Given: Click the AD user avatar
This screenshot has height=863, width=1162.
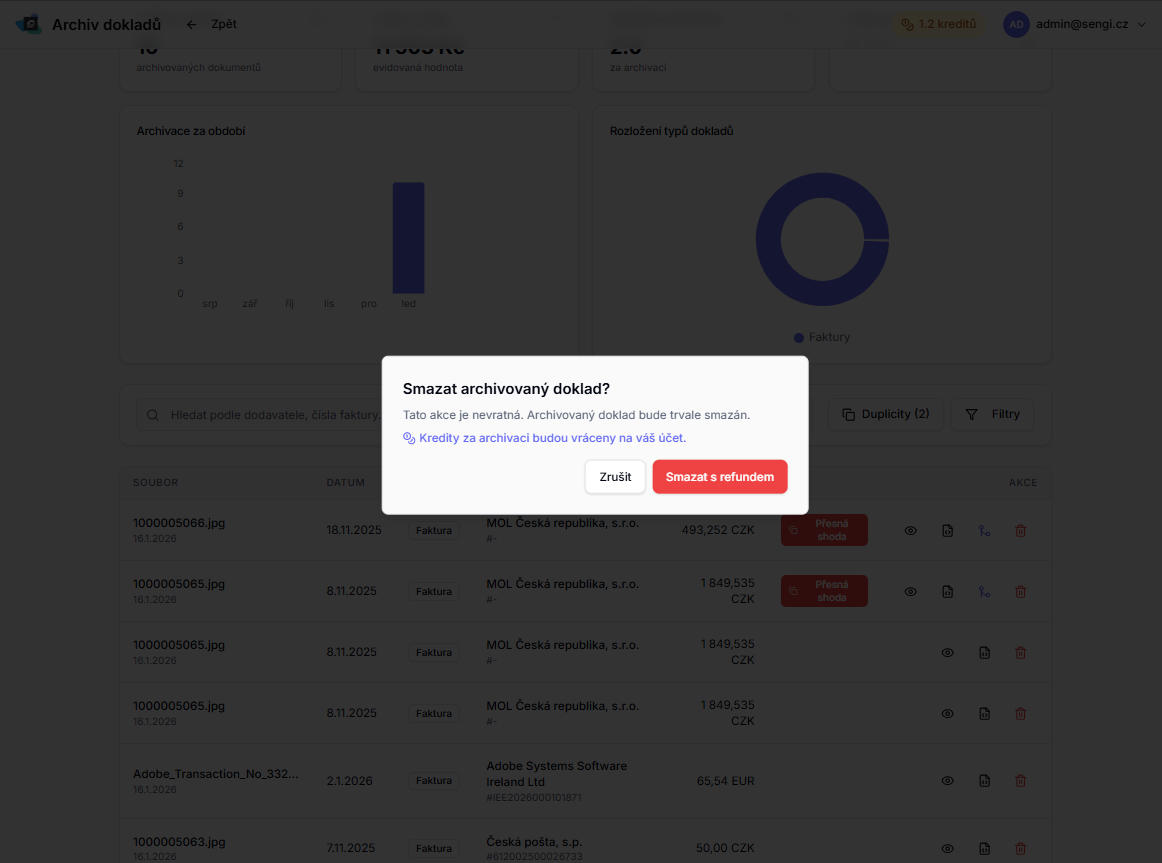Looking at the screenshot, I should pyautogui.click(x=1016, y=24).
